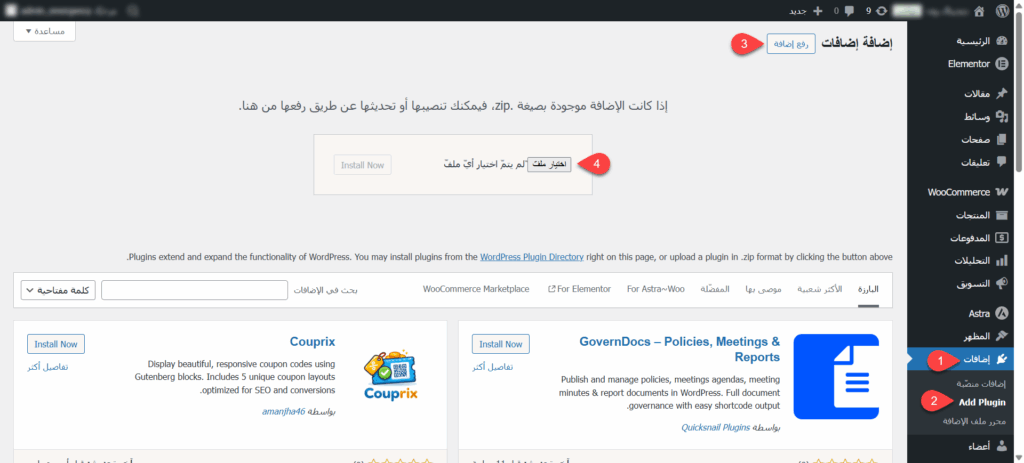Open the Astra sidebar menu icon
The image size is (1024, 463).
coord(1001,314)
